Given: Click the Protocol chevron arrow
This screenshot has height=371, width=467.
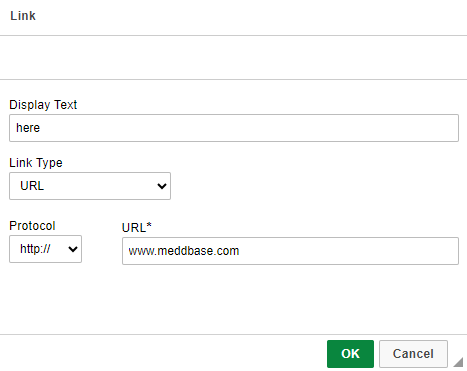Looking at the screenshot, I should (73, 249).
